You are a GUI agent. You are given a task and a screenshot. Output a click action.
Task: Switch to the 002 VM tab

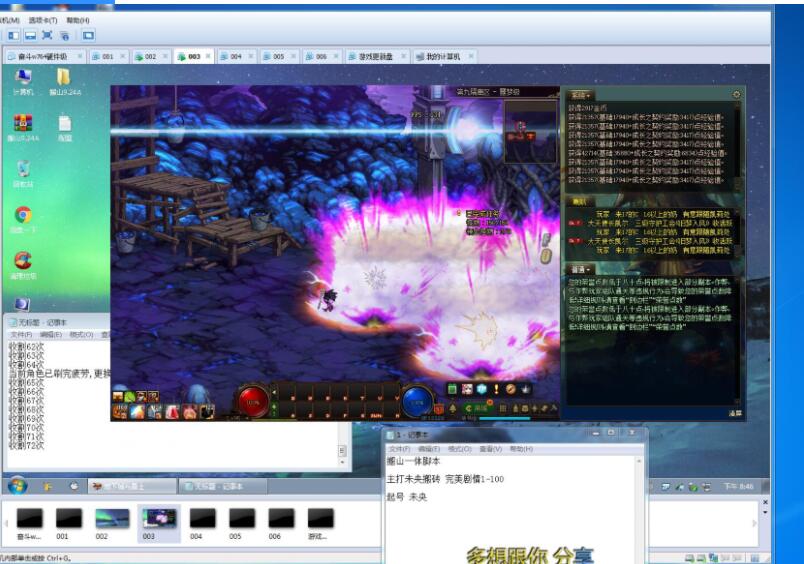tap(150, 56)
